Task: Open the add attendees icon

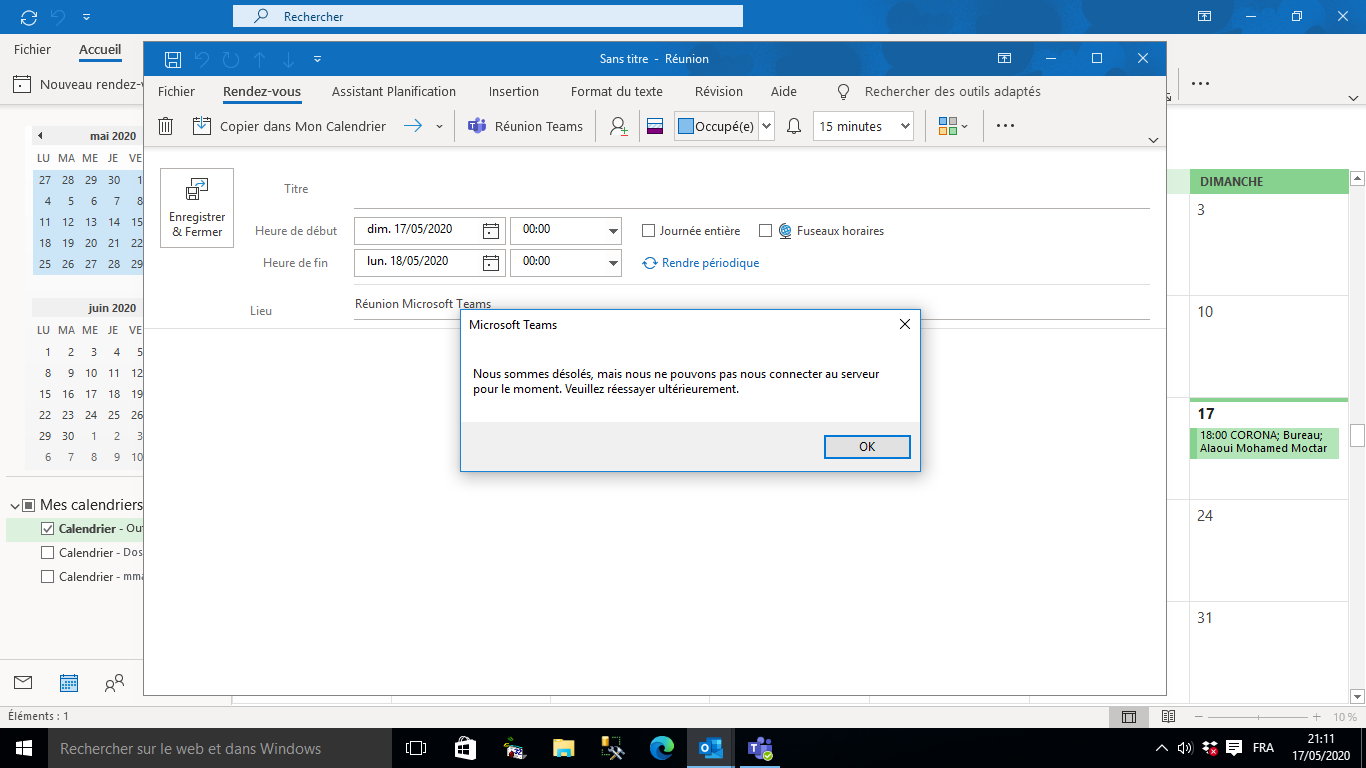Action: coord(618,126)
